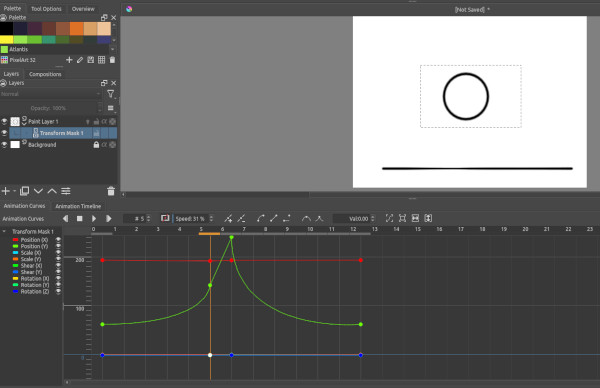Screen dimensions: 600x388
Task: Hide Transform Mask 1 with its eye icon
Action: pos(4,133)
